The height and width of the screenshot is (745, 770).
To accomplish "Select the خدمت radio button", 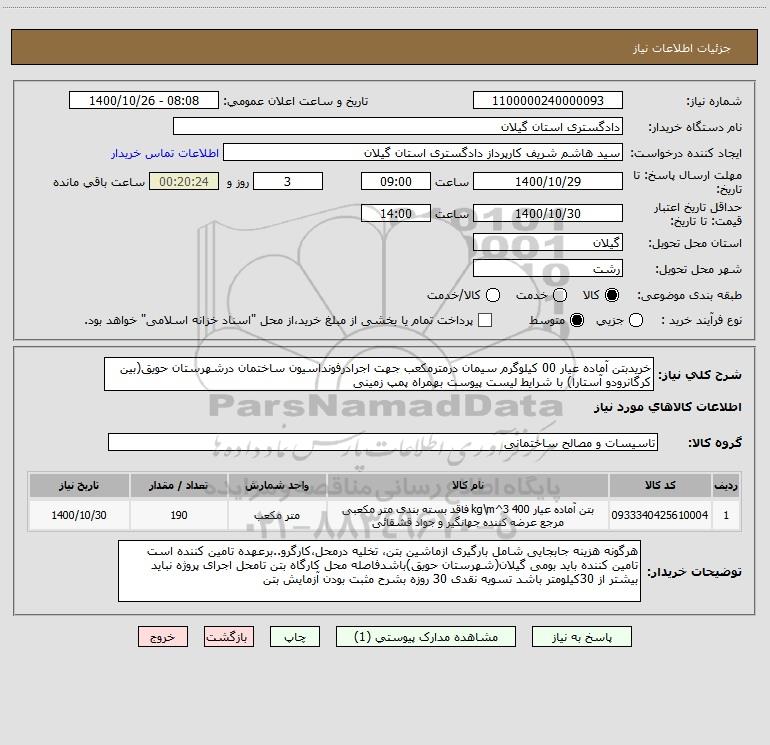I will pyautogui.click(x=560, y=295).
